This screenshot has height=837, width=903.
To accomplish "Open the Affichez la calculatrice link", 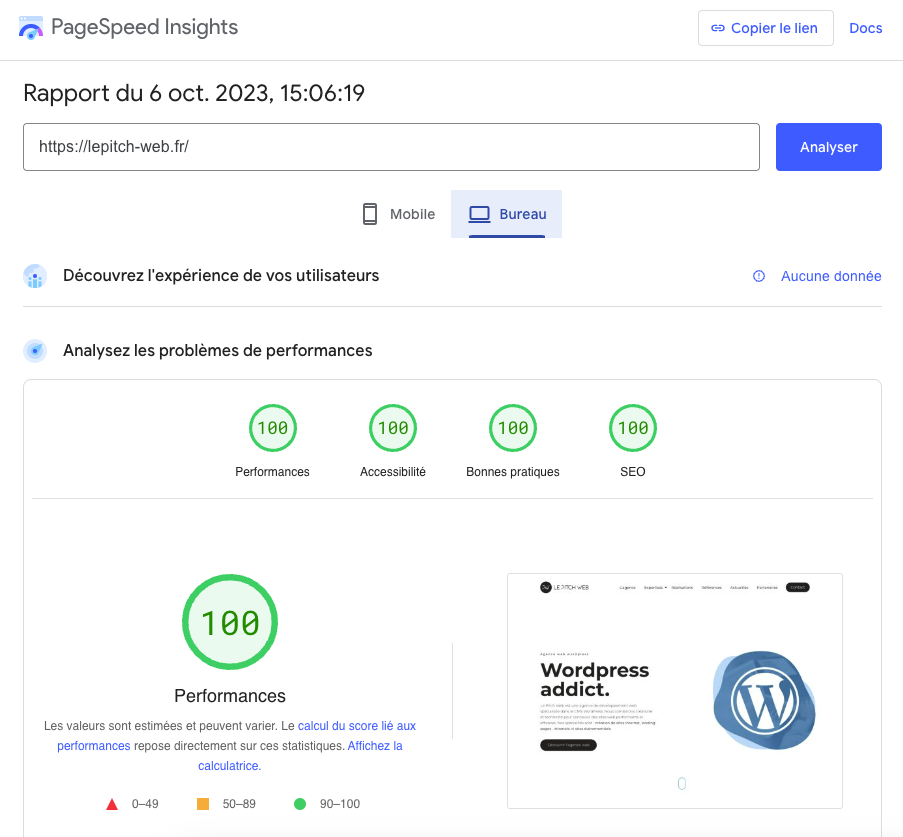I will click(375, 746).
